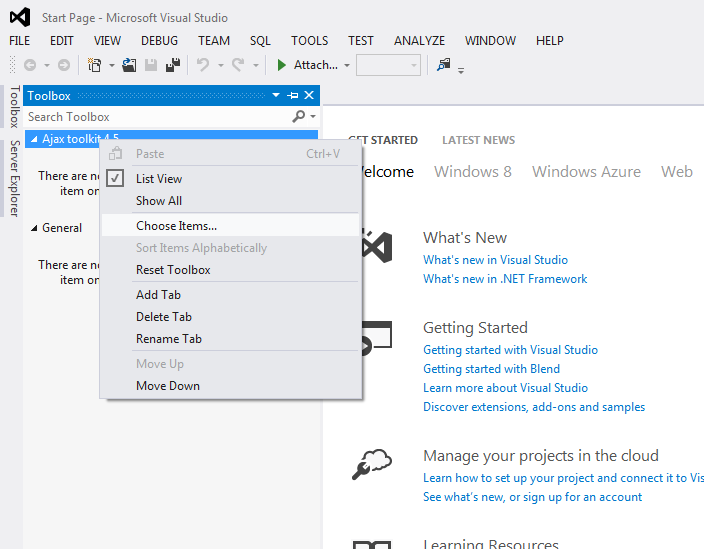Open the New Project dropdown arrow
Image resolution: width=704 pixels, height=549 pixels.
tap(112, 66)
